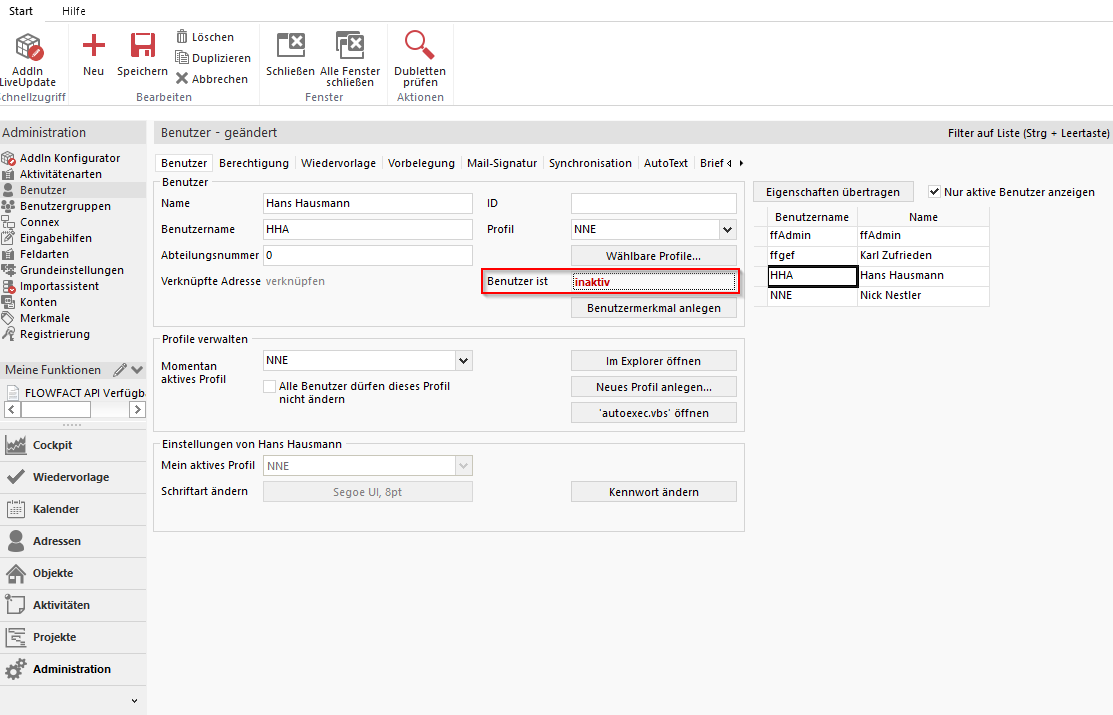Image resolution: width=1113 pixels, height=715 pixels.
Task: Open the Profil dropdown showing NNE
Action: pyautogui.click(x=727, y=229)
